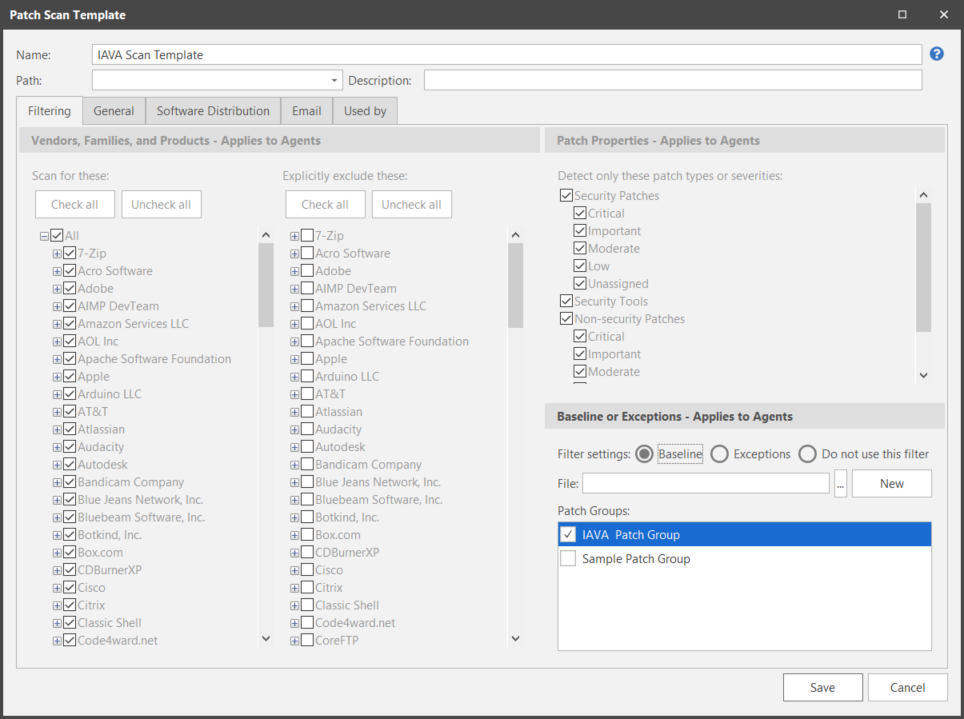This screenshot has height=719, width=964.
Task: Toggle the Security Tools checkbox
Action: (x=566, y=301)
